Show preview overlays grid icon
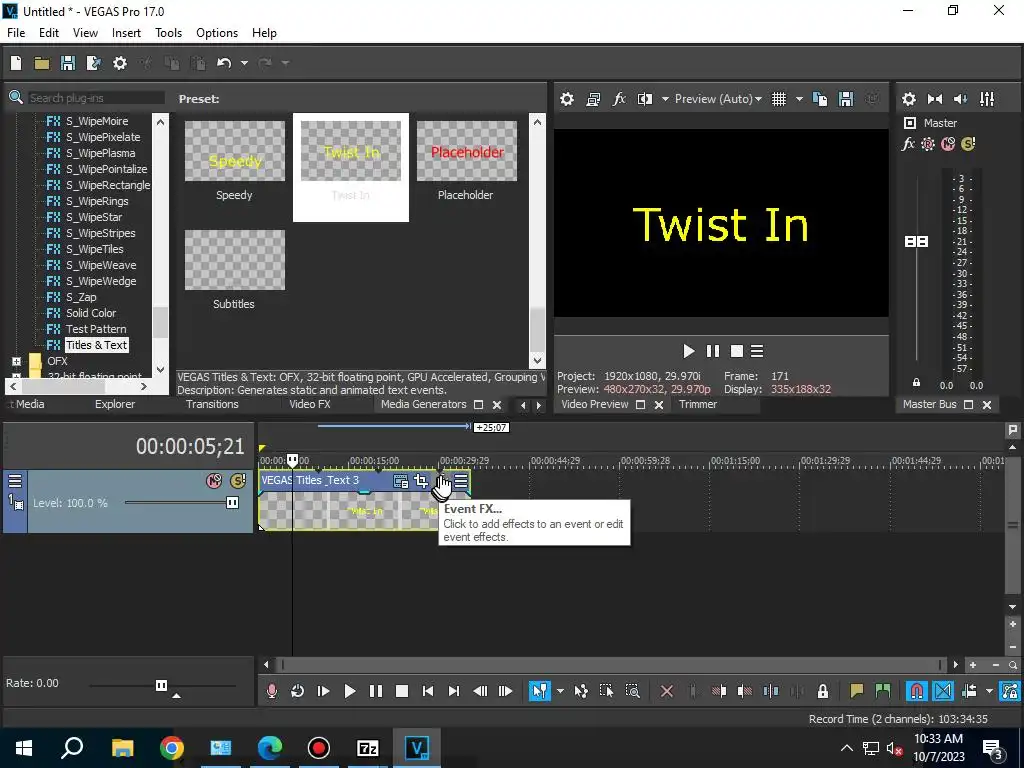This screenshot has width=1024, height=768. (x=779, y=99)
